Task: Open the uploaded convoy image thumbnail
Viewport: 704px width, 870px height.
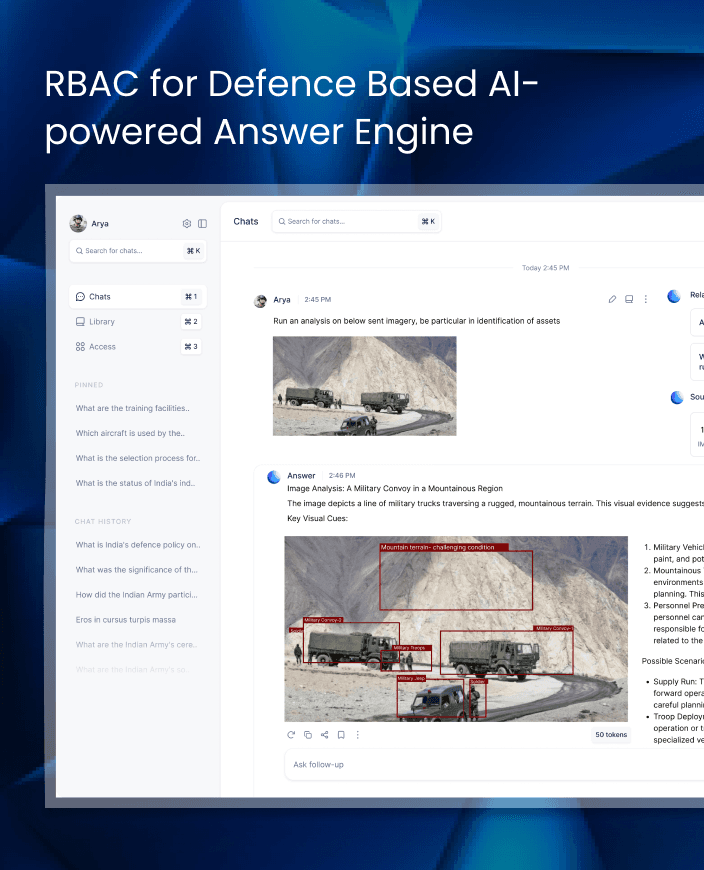Action: pyautogui.click(x=364, y=386)
